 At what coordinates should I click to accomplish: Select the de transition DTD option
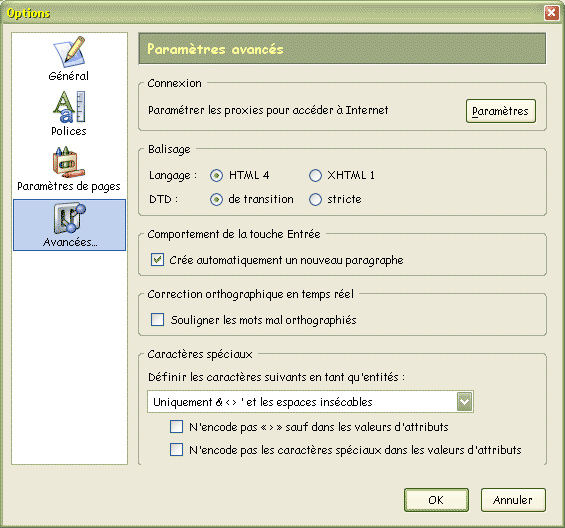click(x=216, y=199)
